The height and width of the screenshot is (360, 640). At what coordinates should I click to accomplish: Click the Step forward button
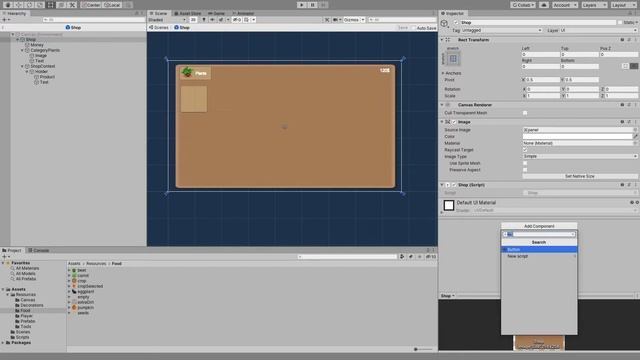coord(323,5)
